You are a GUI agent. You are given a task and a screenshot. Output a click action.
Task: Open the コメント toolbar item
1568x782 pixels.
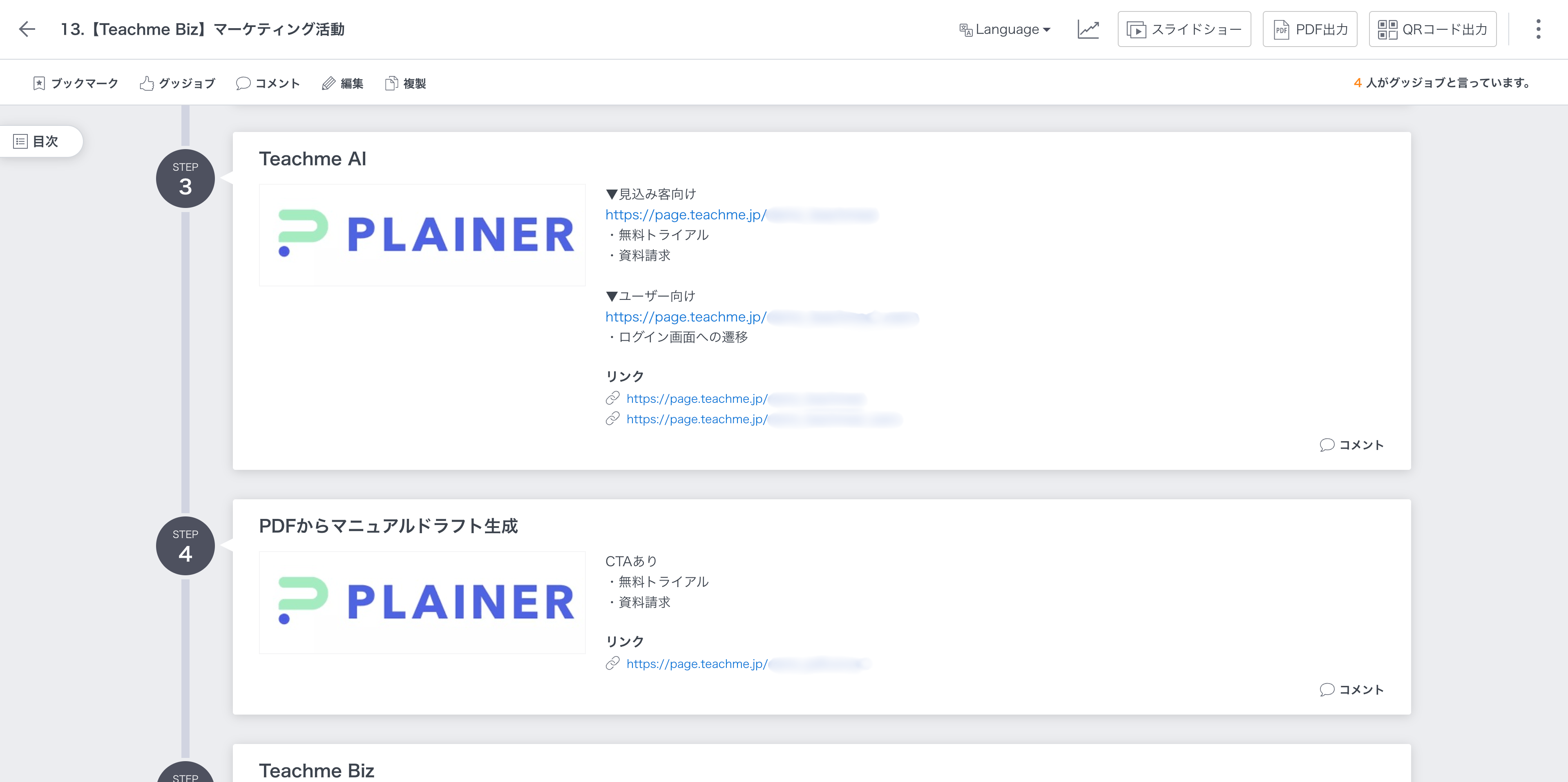tap(268, 83)
